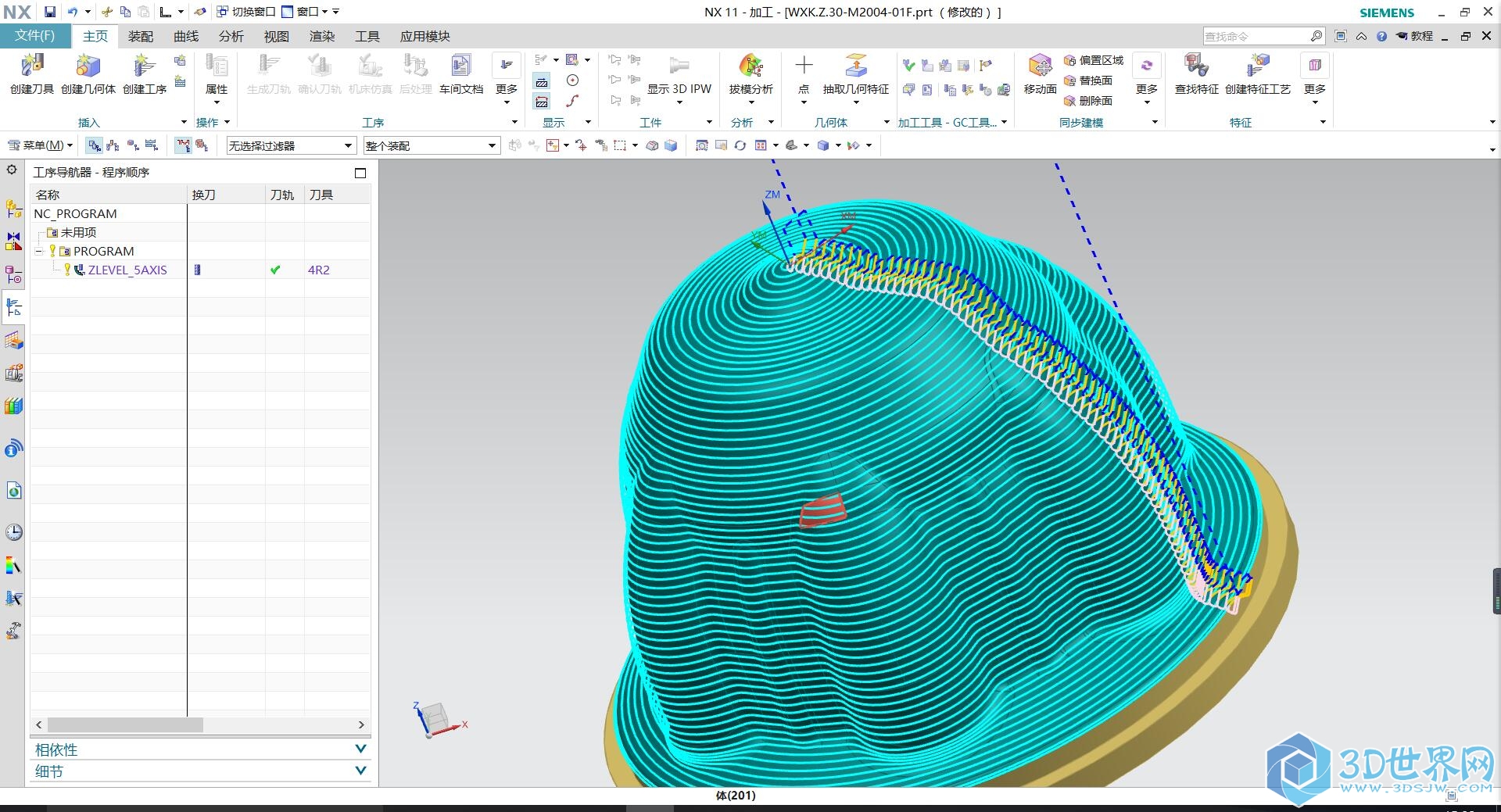The height and width of the screenshot is (812, 1501).
Task: Open the 文件(F) menu
Action: click(35, 36)
